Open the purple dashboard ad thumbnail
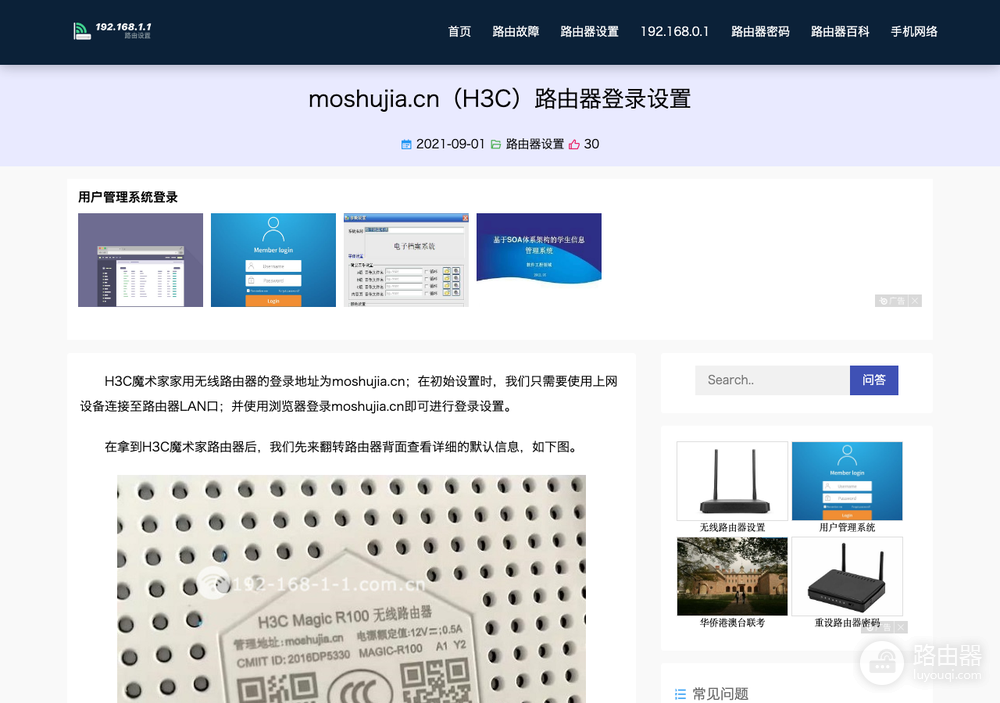The image size is (1000, 703). click(140, 260)
